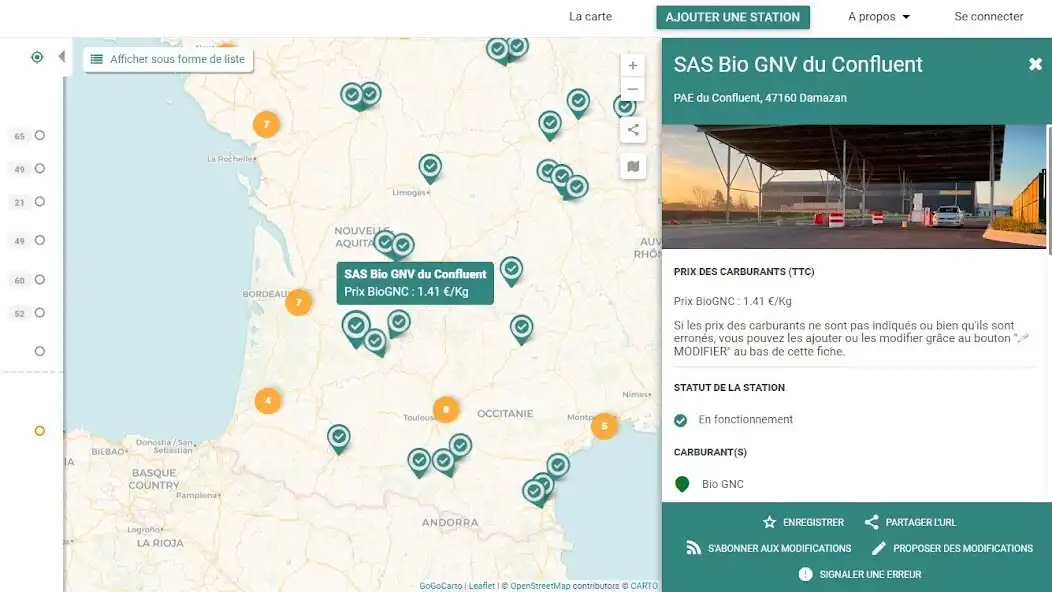Click the Se connecter menu item
Screen dimensions: 1052x592
click(988, 16)
